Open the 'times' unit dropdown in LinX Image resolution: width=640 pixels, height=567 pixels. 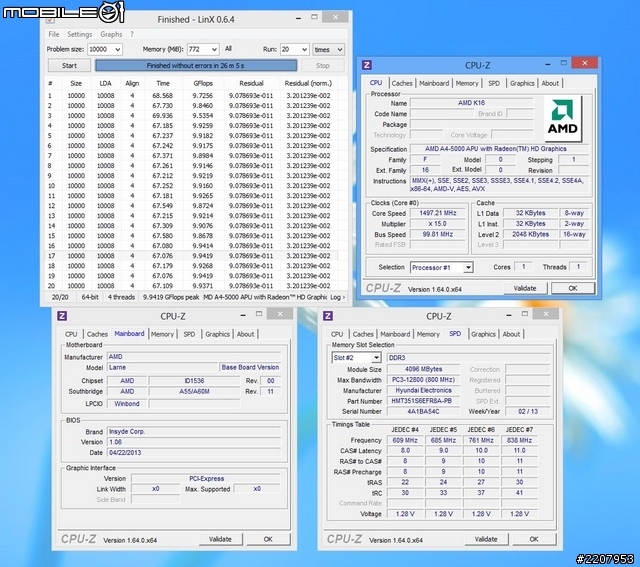[328, 49]
